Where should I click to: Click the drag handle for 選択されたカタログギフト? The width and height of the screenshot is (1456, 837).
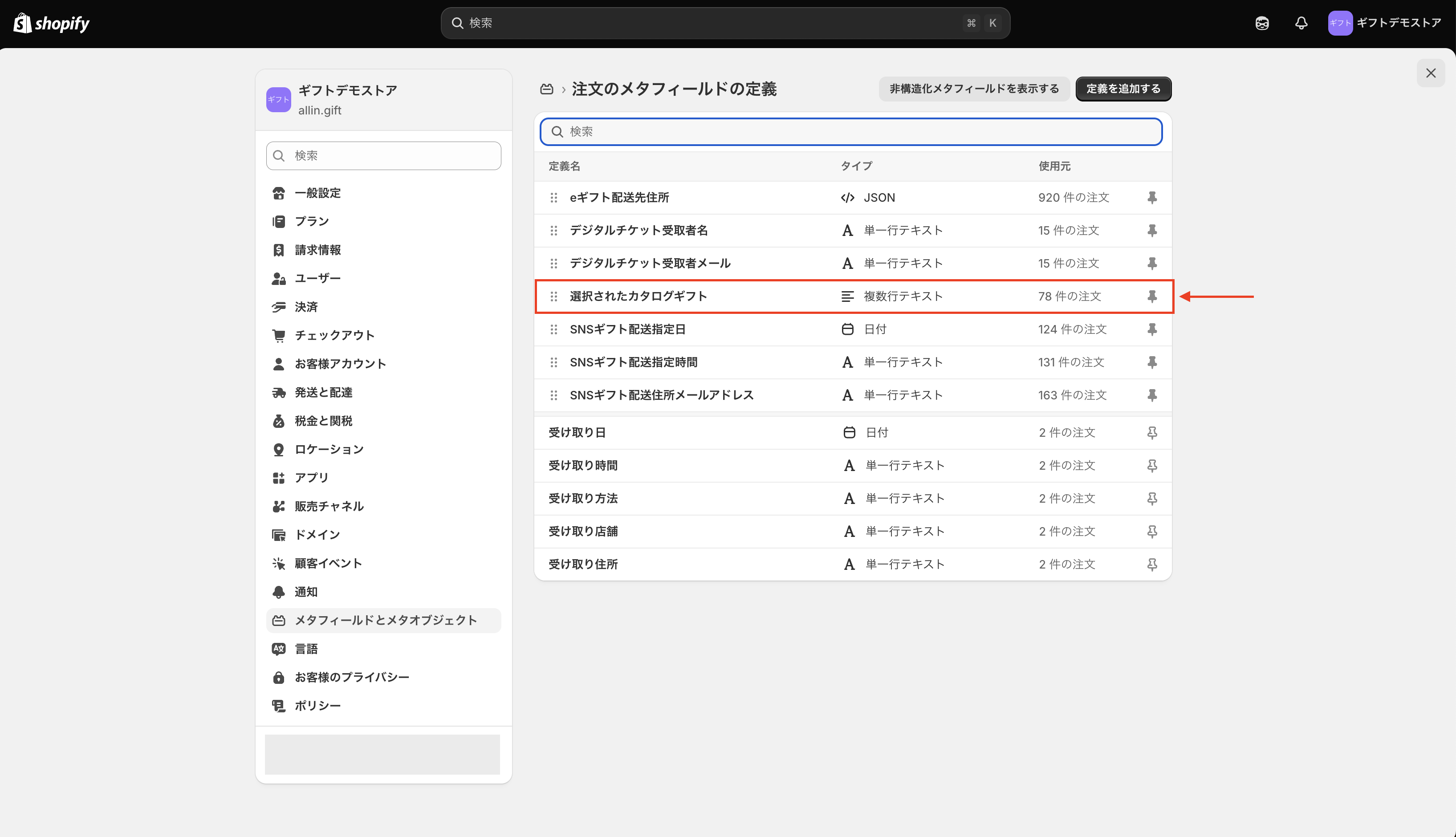click(x=553, y=297)
